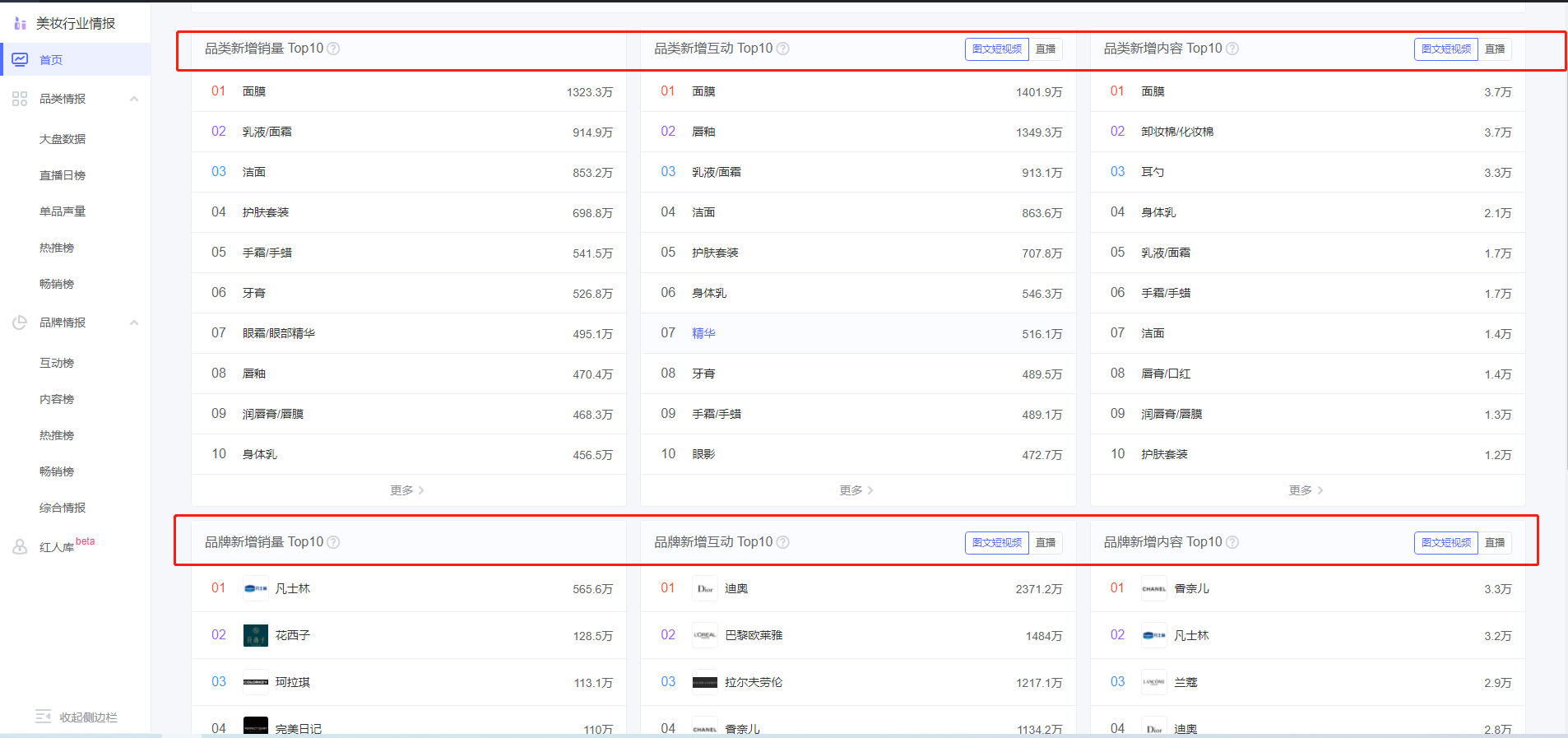Image resolution: width=1568 pixels, height=738 pixels.
Task: Select 直播 in 品牌新增互动 panel
Action: [x=1046, y=543]
